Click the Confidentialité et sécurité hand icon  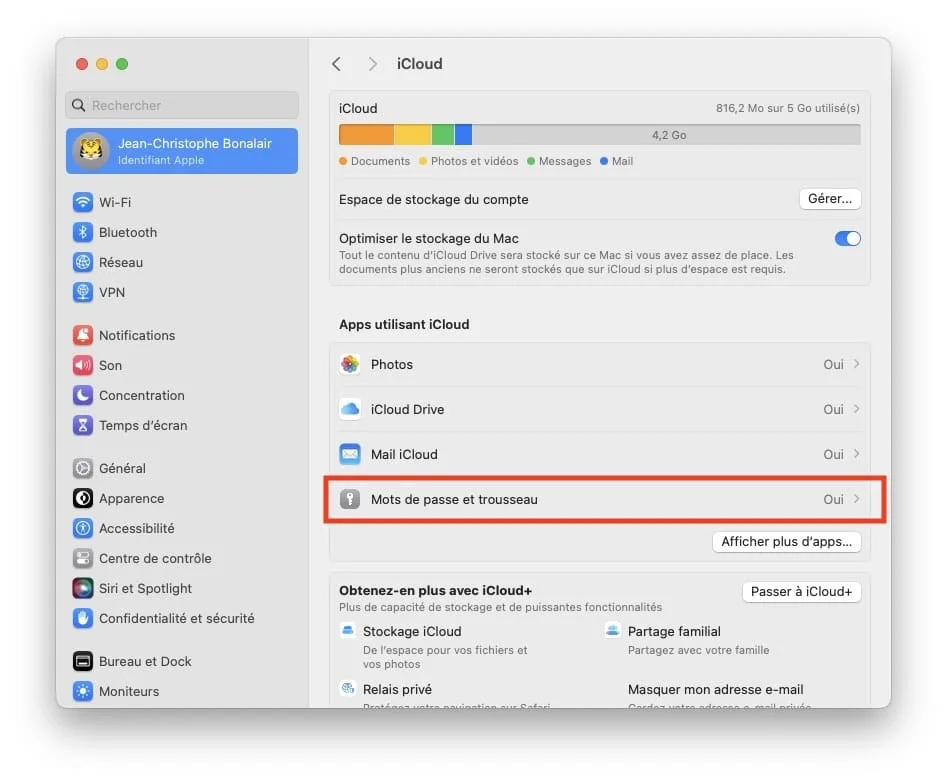[83, 618]
